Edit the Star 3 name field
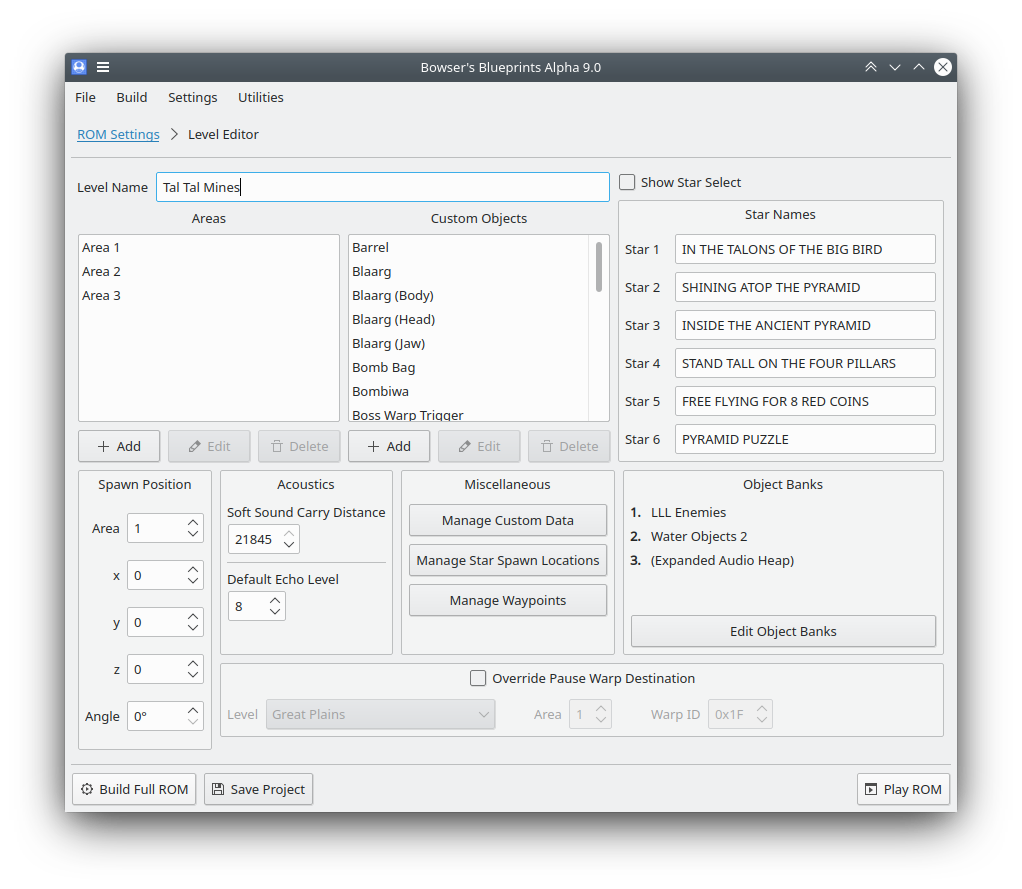 (x=805, y=325)
